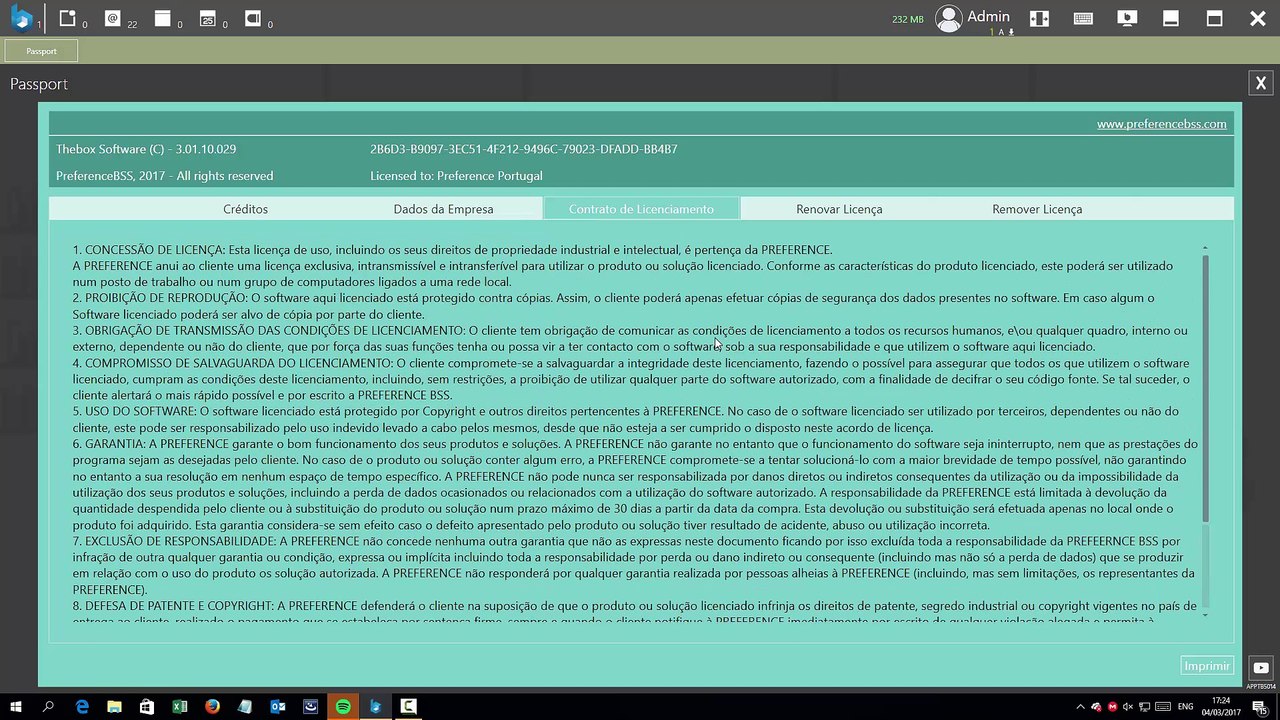Show hidden system tray icons
Viewport: 1280px width, 720px height.
(1081, 707)
